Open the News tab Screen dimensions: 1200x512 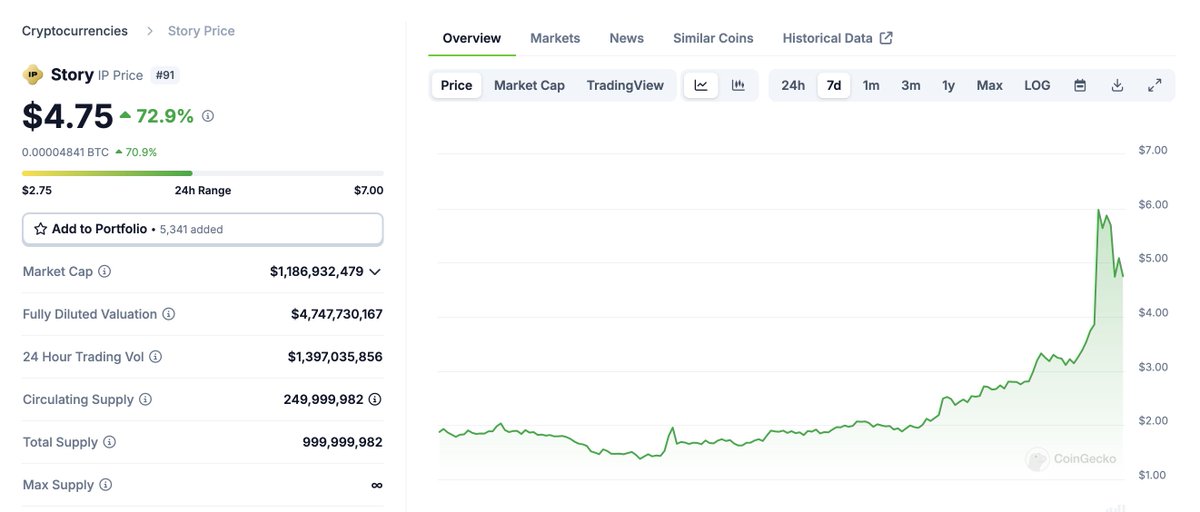pyautogui.click(x=627, y=38)
